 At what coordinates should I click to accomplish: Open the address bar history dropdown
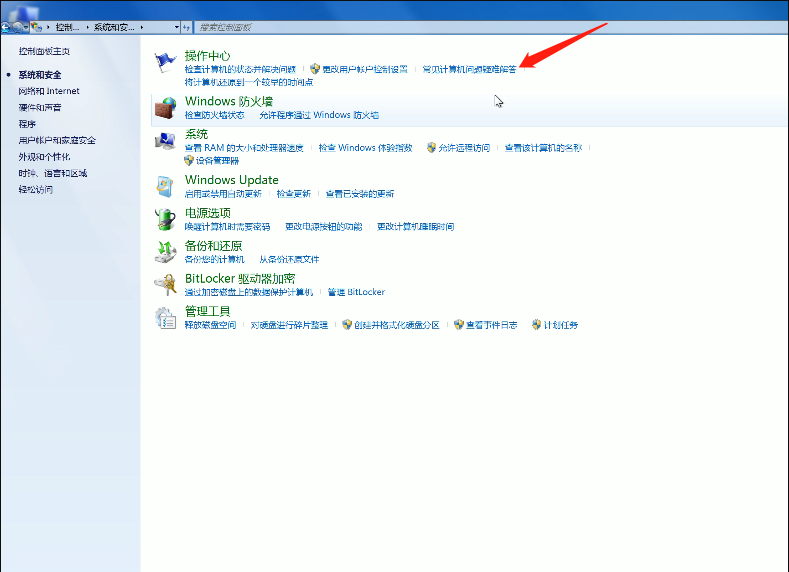pos(176,26)
